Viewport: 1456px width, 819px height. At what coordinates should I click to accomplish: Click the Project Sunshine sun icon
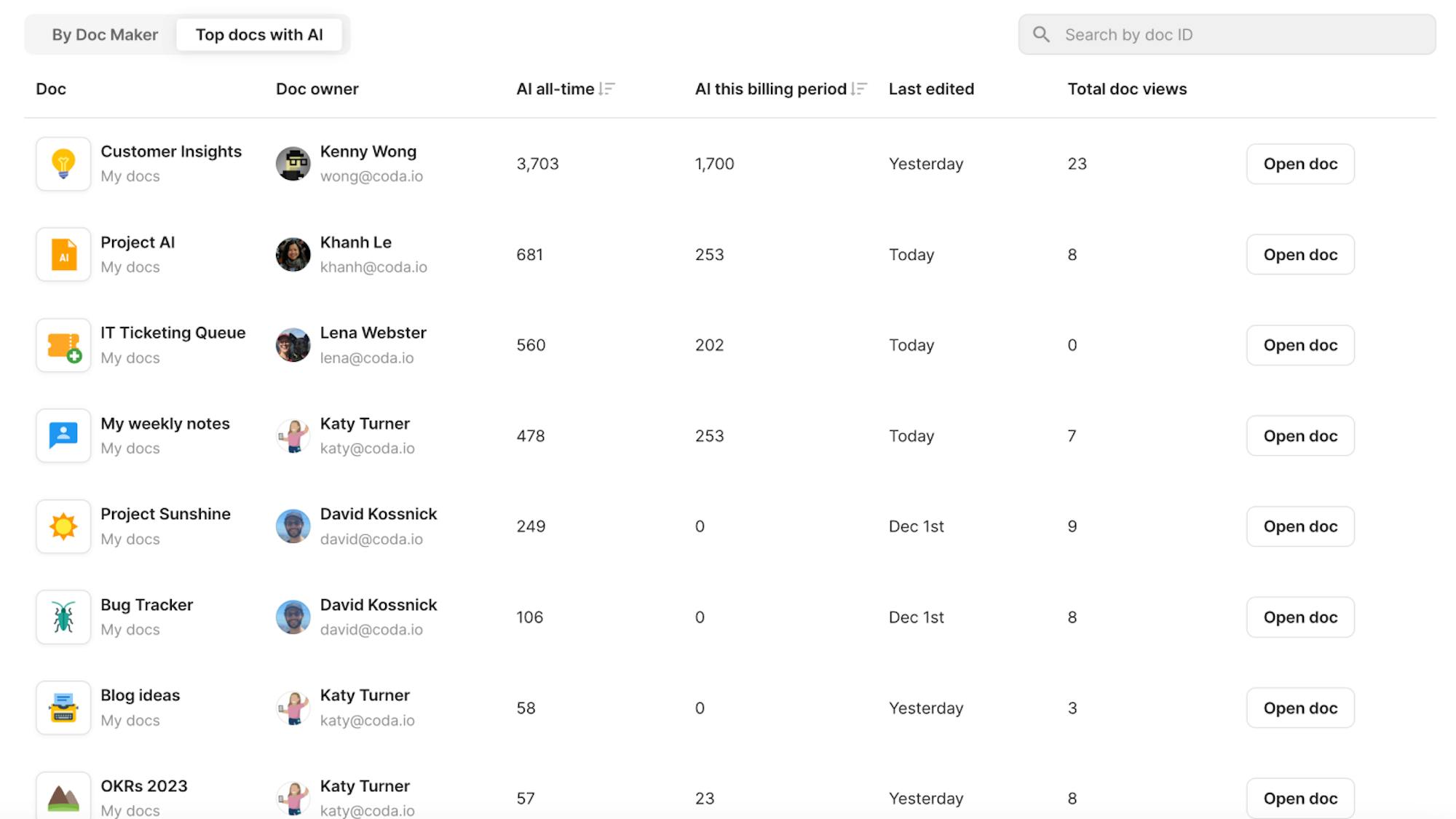tap(63, 526)
